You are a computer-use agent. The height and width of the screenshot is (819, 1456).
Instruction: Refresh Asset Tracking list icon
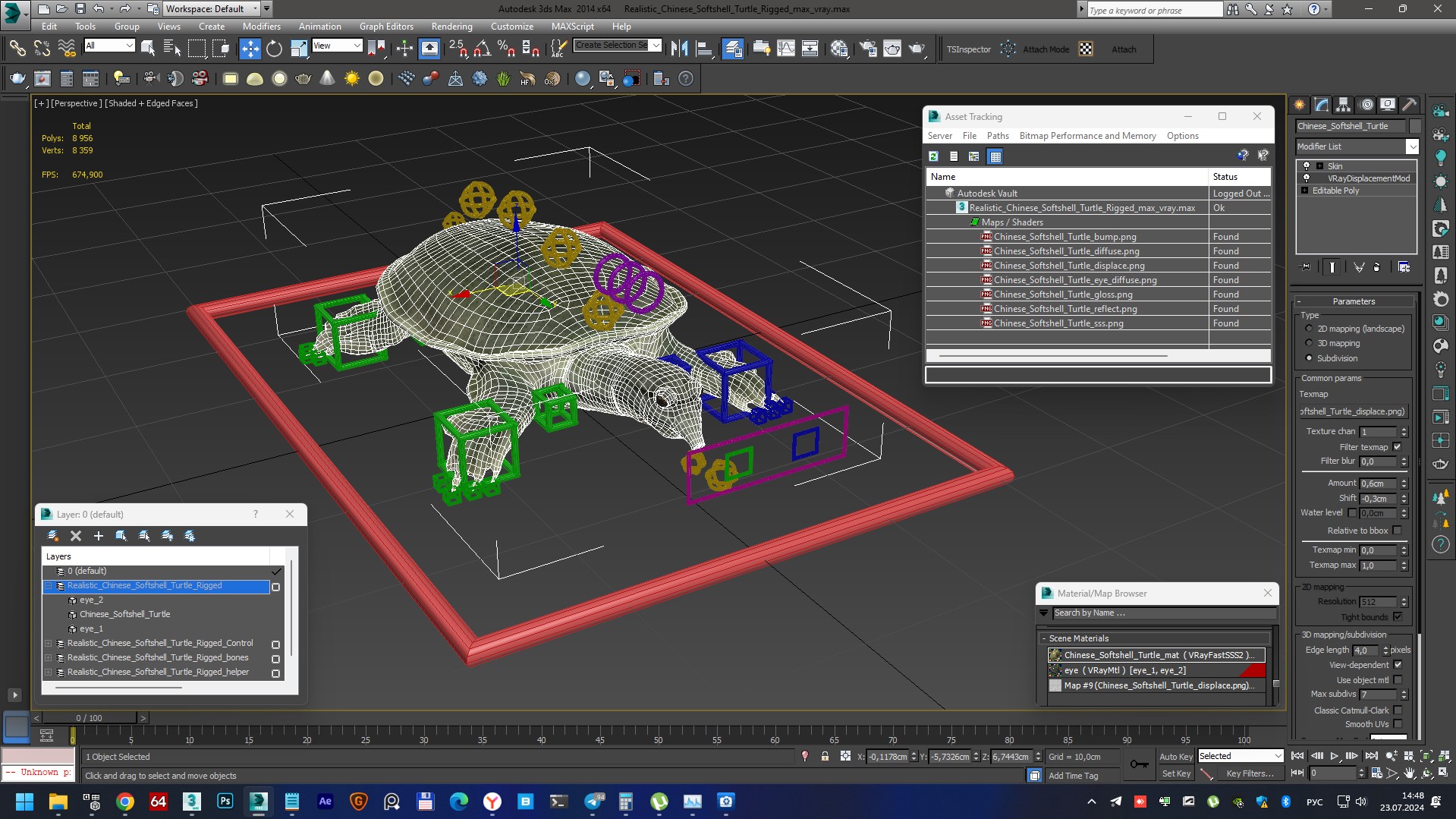coord(934,156)
